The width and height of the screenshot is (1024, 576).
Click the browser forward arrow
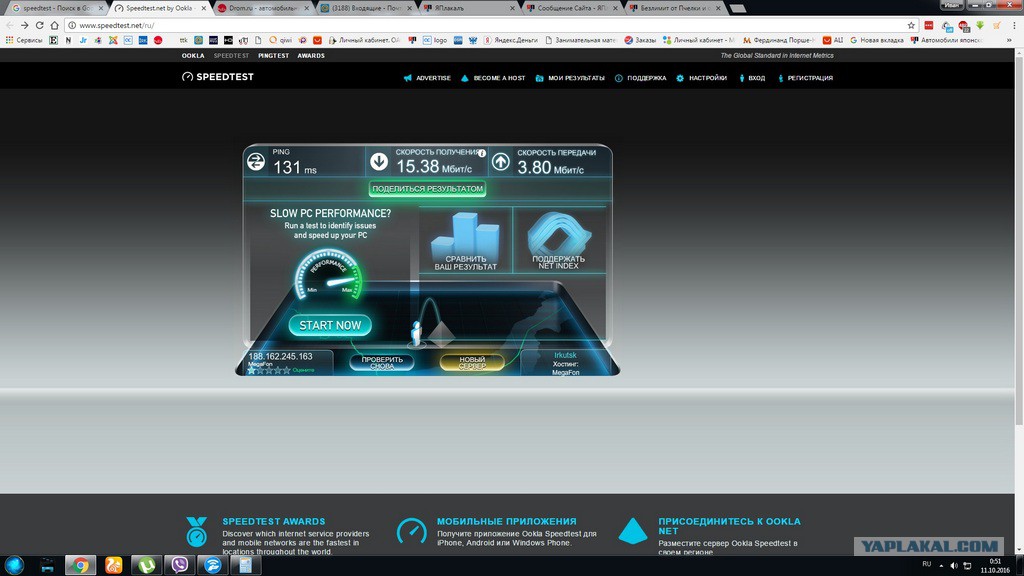coord(24,25)
